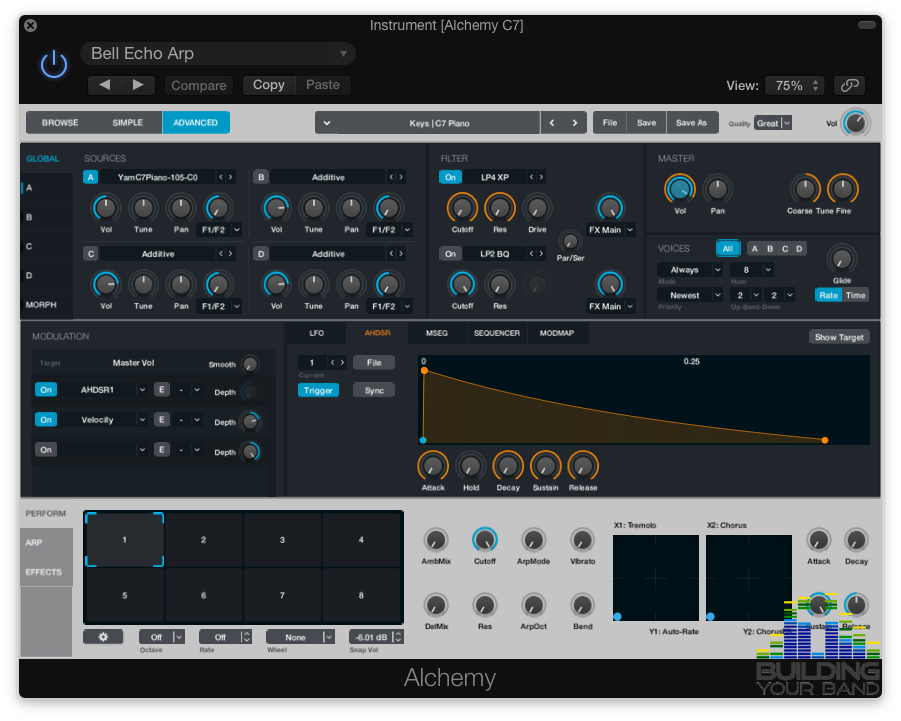Screen dimensions: 901x721
Task: Toggle filter 1 LP4 XP On button
Action: (450, 177)
